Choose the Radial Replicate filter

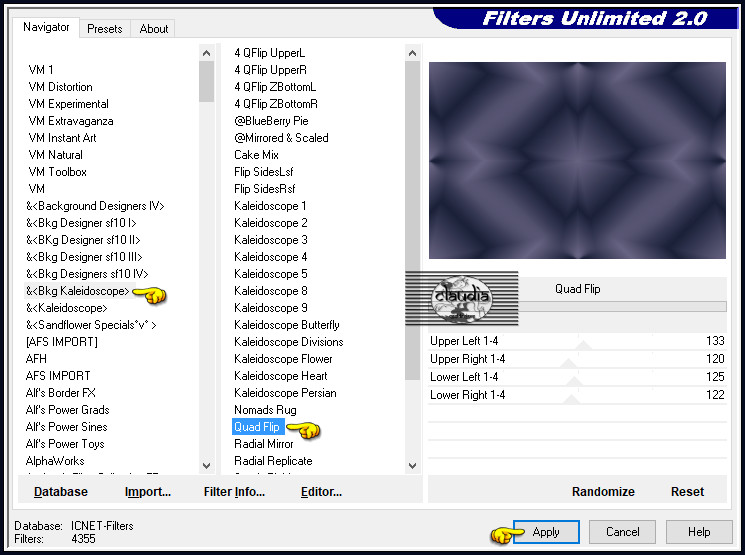273,461
